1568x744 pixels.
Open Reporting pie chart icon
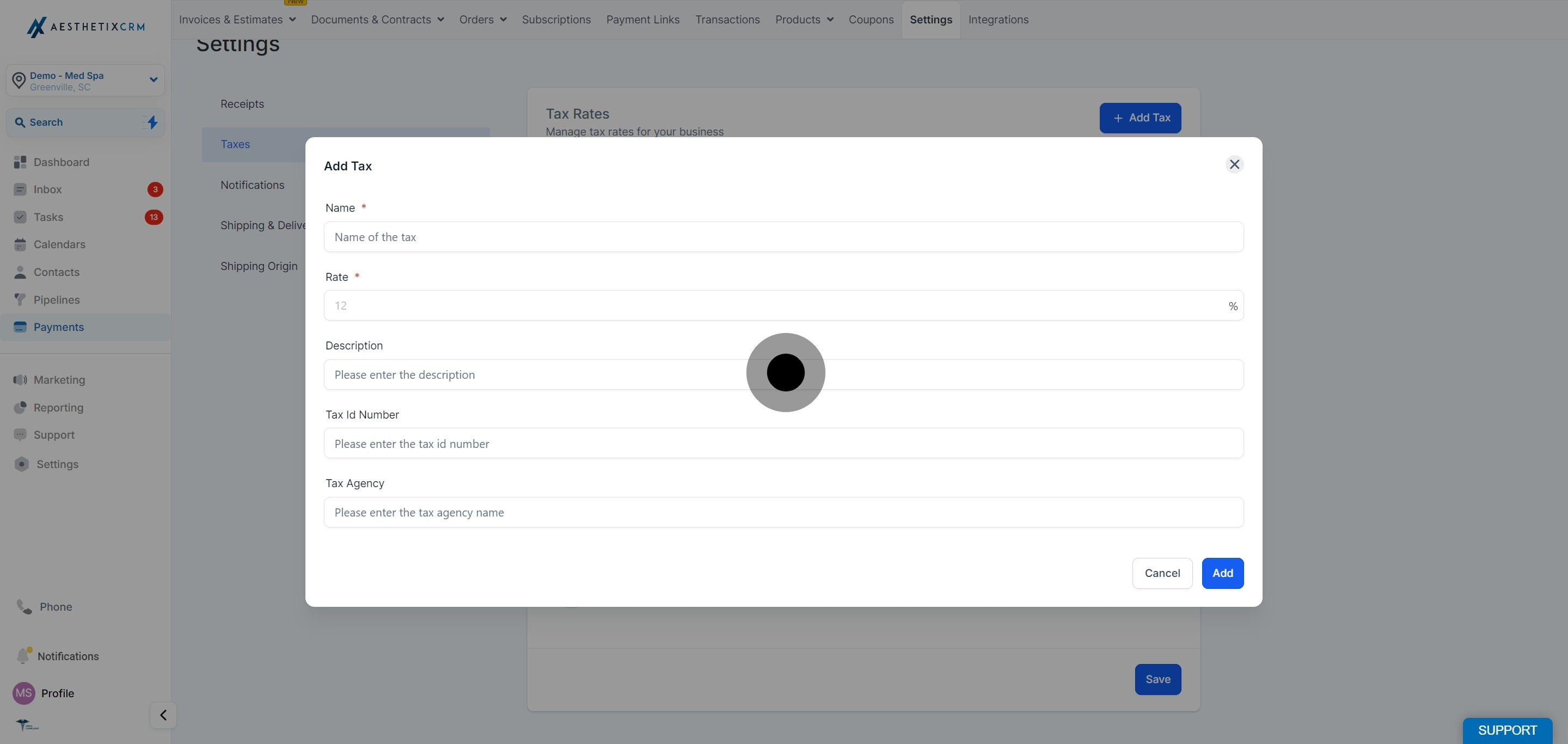[20, 408]
